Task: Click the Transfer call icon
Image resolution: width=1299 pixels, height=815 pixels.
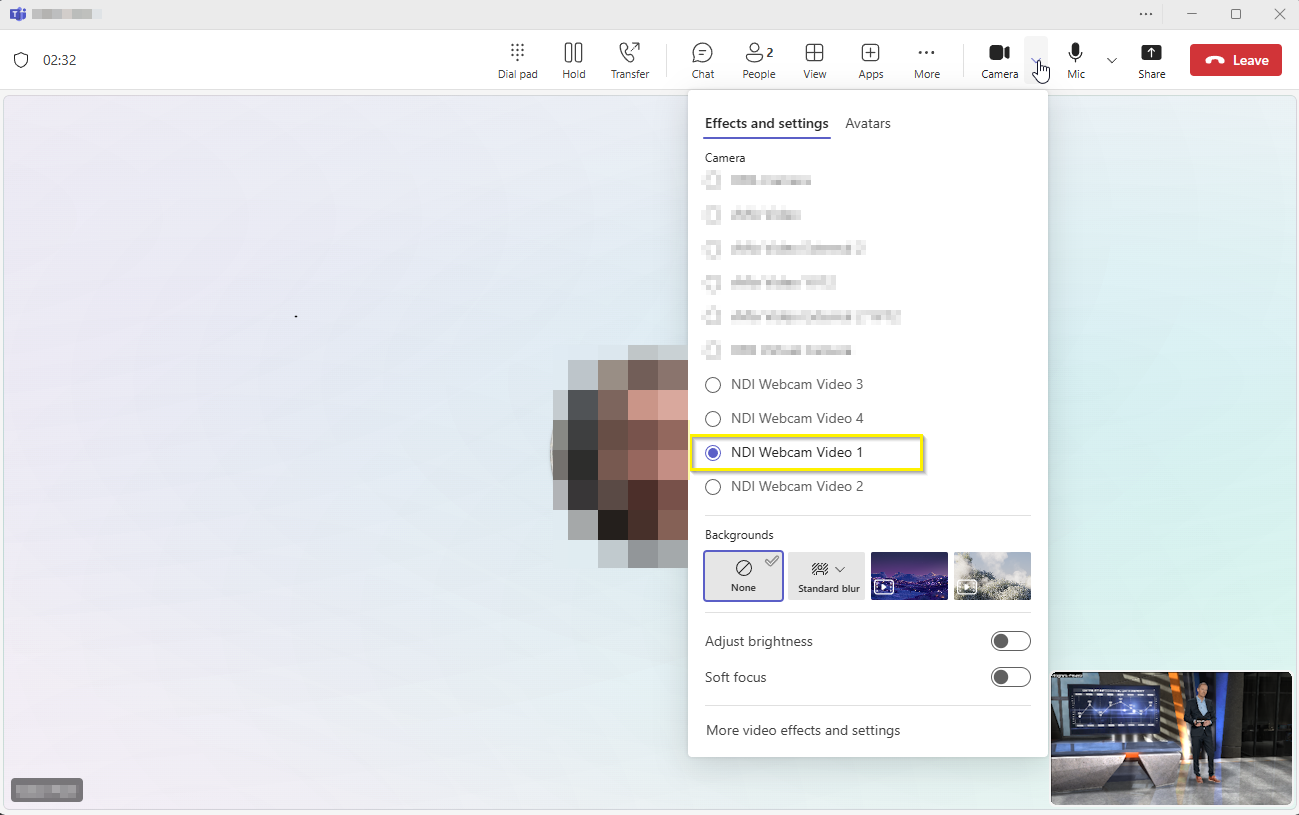Action: click(x=630, y=60)
